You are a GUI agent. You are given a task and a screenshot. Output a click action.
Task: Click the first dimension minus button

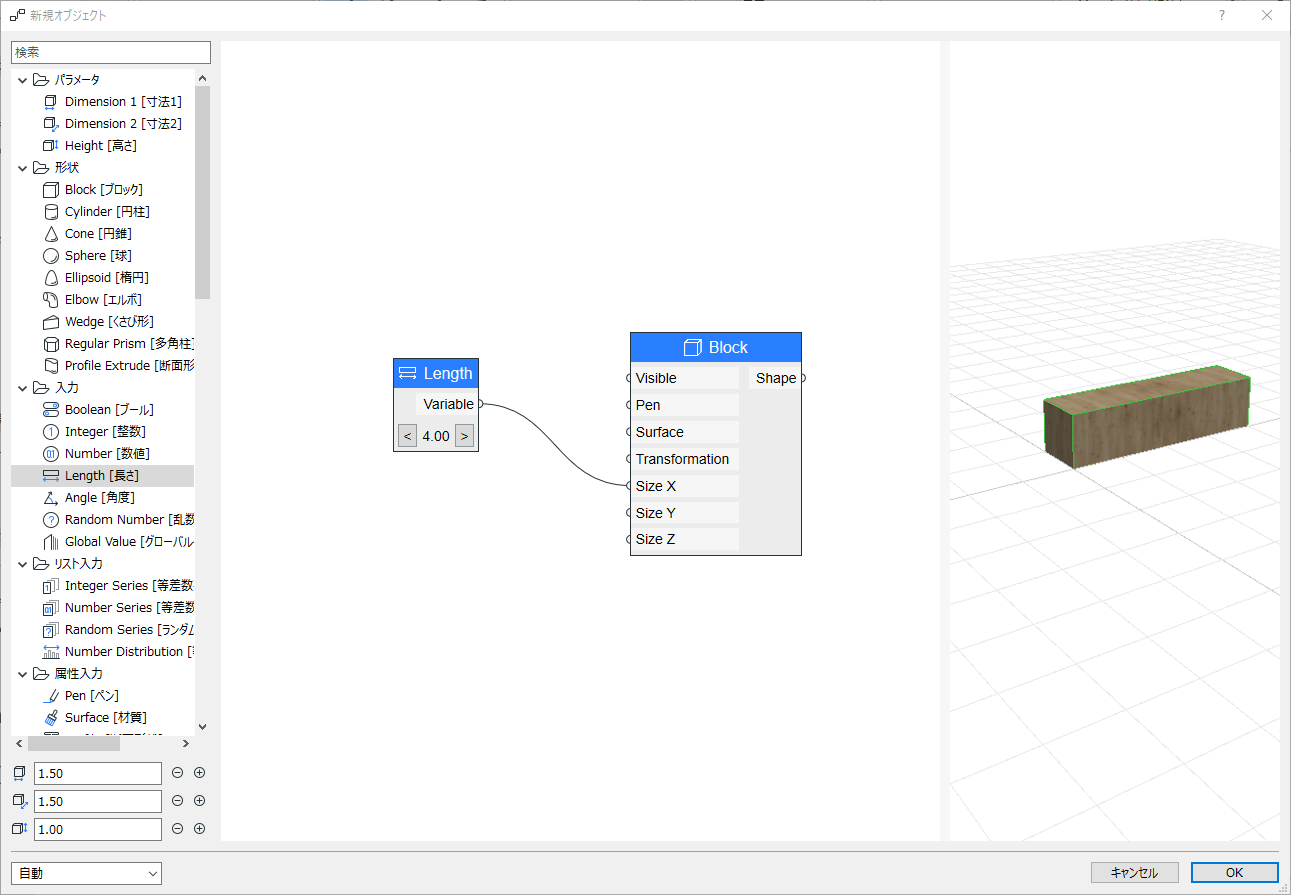[x=178, y=773]
